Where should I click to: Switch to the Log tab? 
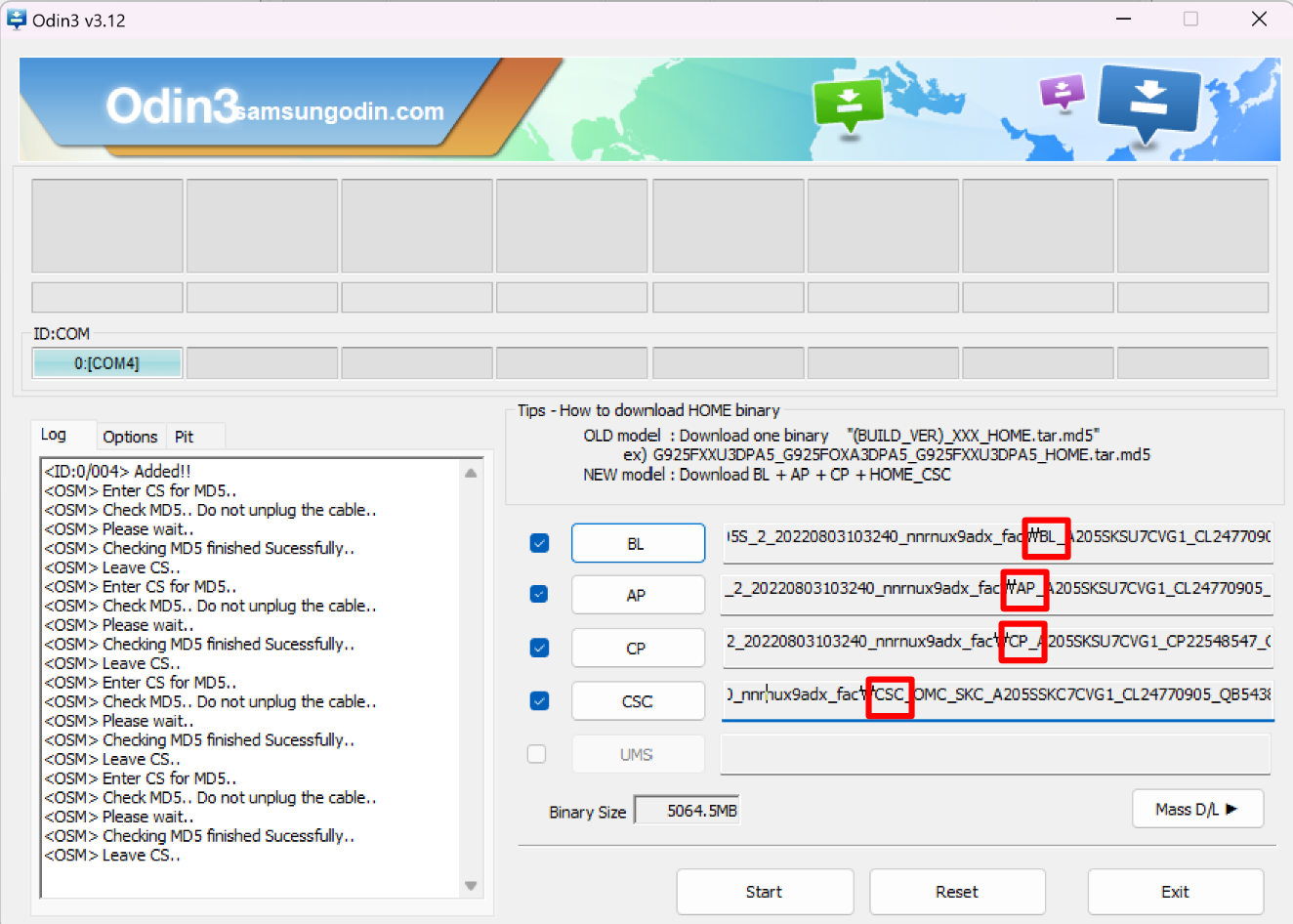point(54,435)
